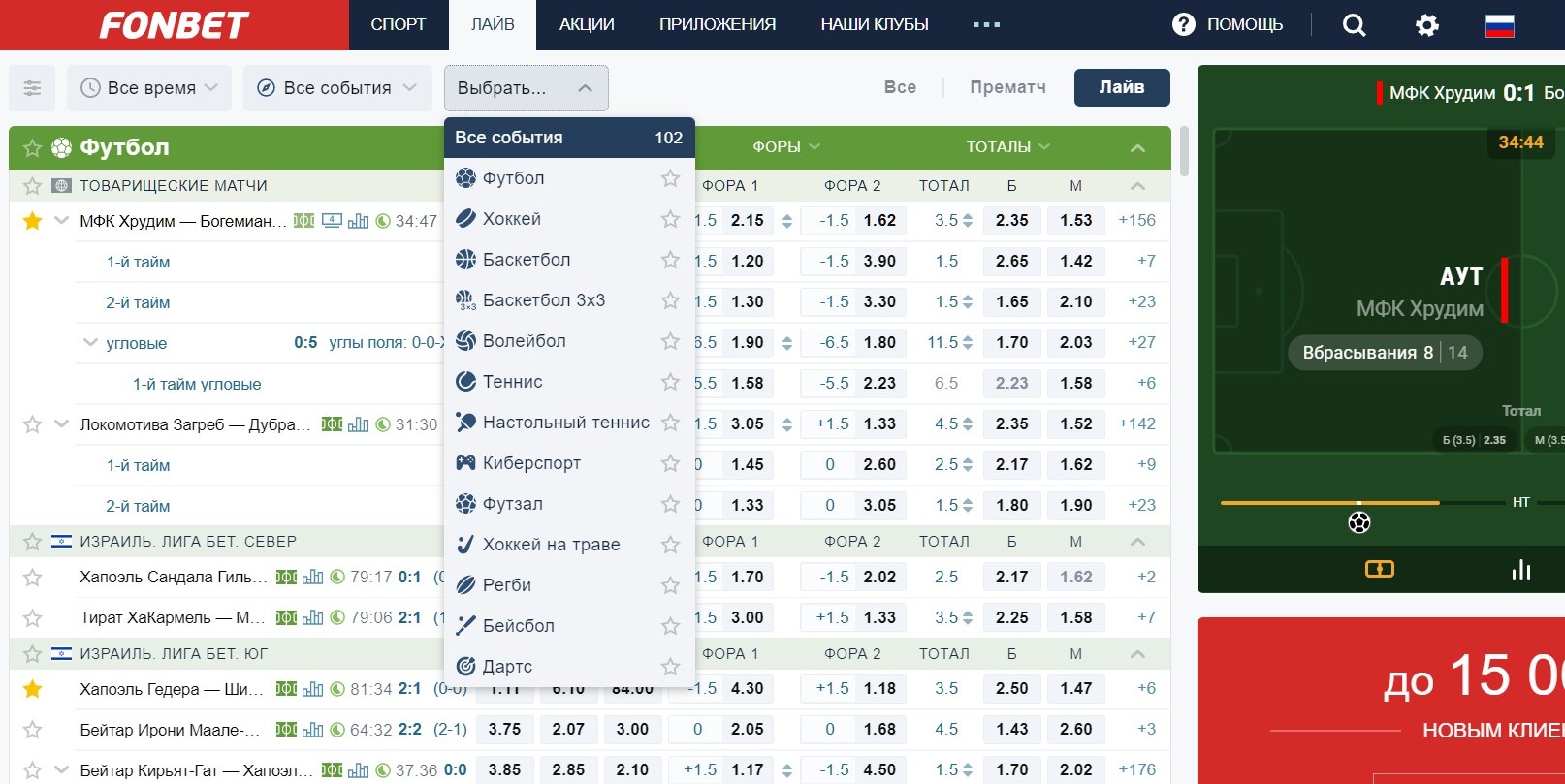This screenshot has height=784, width=1565.
Task: Choose Настольный теннис from the sports list
Action: [569, 423]
